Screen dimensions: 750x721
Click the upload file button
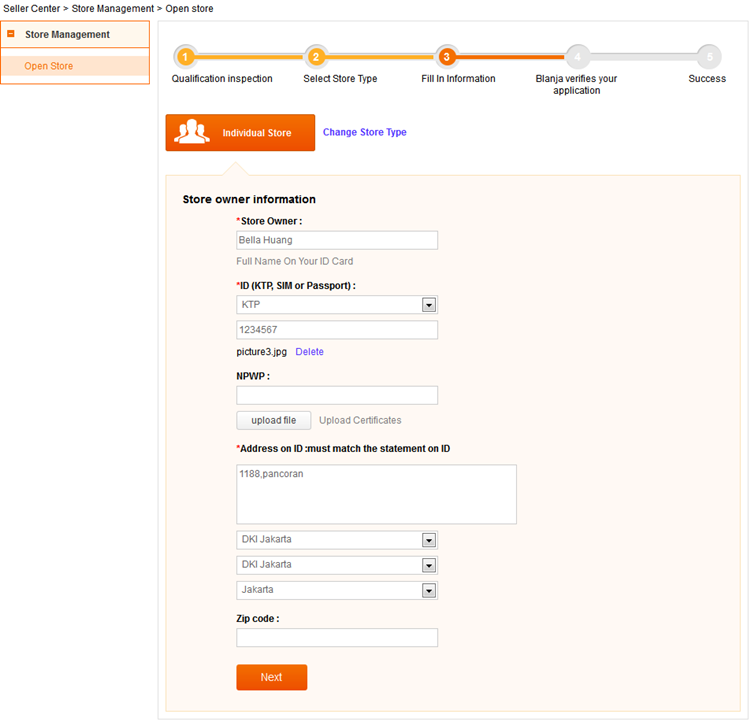click(274, 420)
